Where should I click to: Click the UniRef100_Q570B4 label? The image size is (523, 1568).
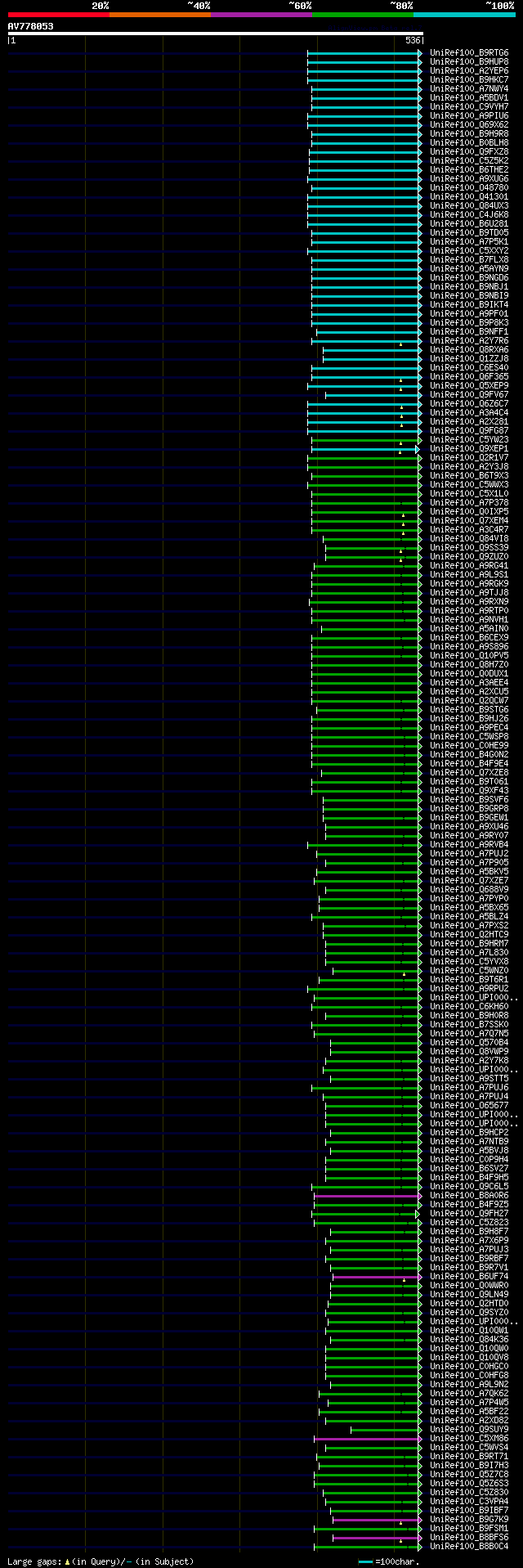point(469,1043)
